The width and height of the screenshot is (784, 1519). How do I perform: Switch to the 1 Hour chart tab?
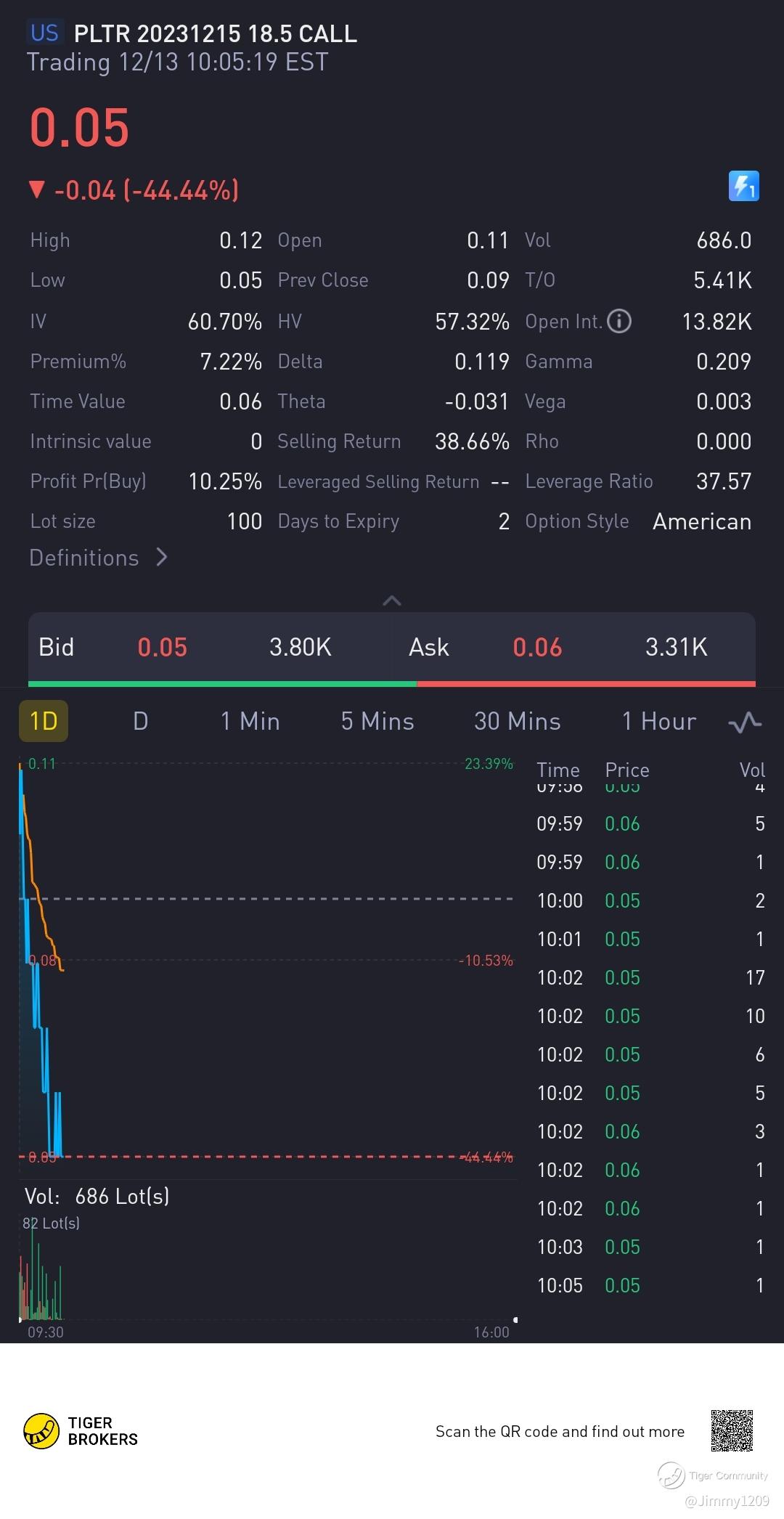click(x=658, y=721)
